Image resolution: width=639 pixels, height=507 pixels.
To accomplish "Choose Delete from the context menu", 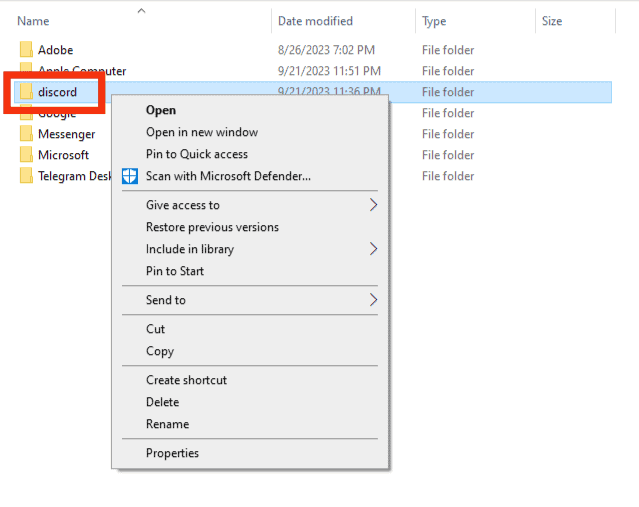I will pos(163,402).
